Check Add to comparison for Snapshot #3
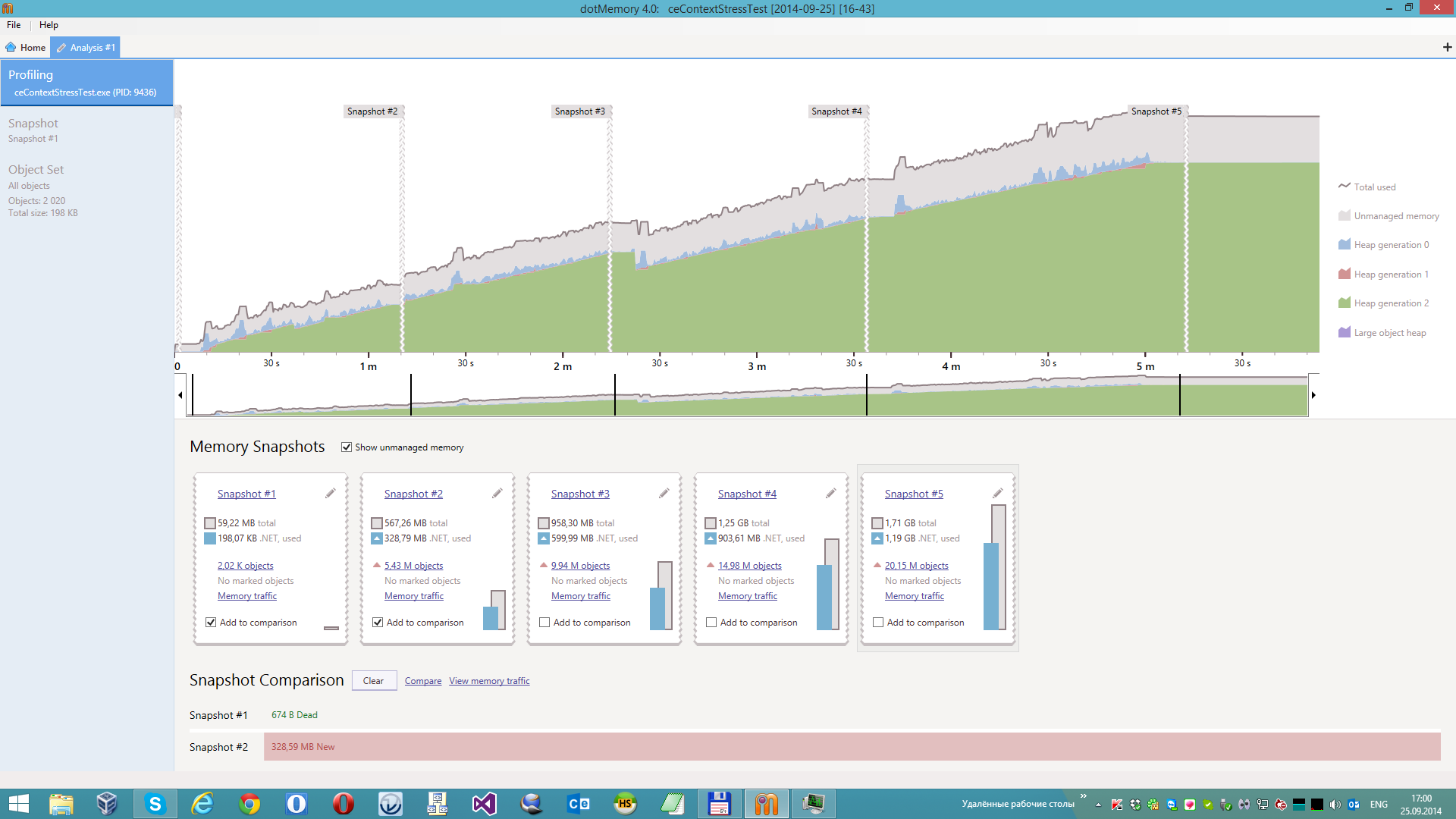 544,623
